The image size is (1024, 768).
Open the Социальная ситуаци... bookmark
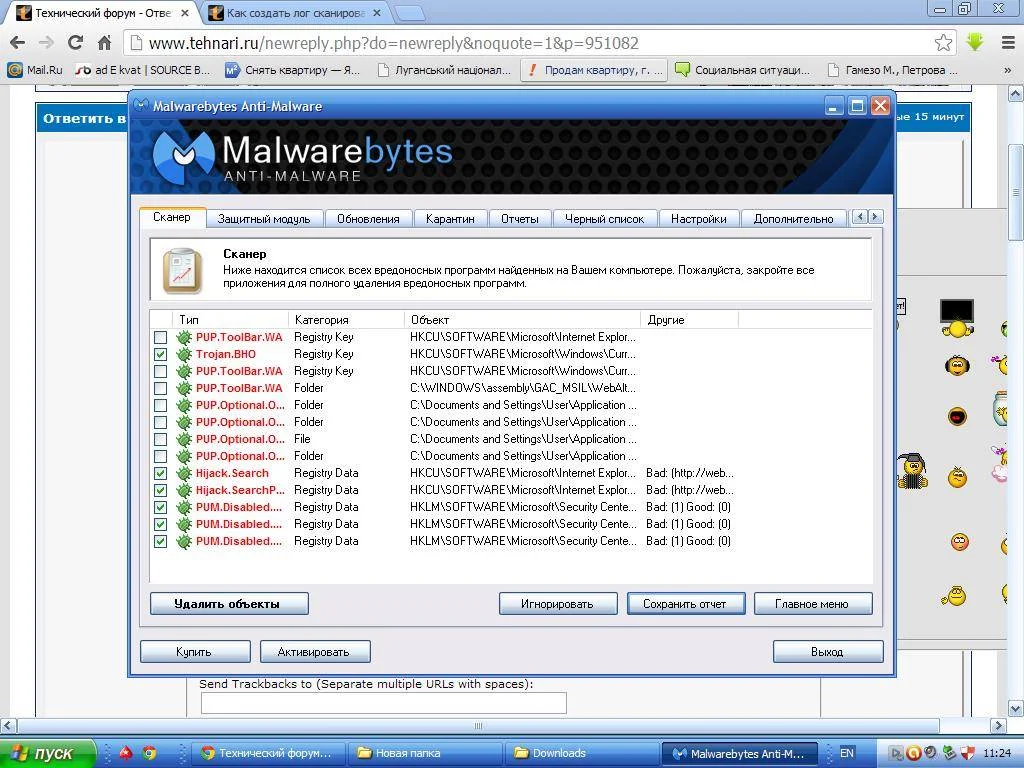[x=743, y=70]
